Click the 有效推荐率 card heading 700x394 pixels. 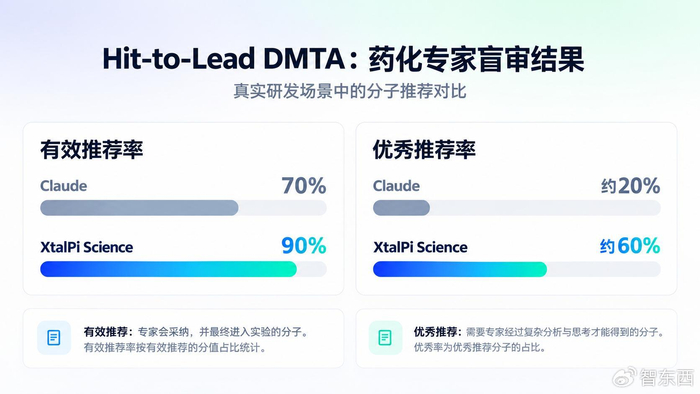click(92, 149)
